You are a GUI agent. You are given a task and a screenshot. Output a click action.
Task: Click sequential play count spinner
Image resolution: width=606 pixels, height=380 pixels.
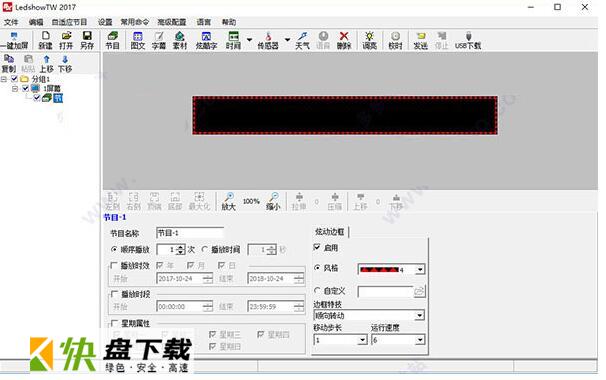pos(180,250)
